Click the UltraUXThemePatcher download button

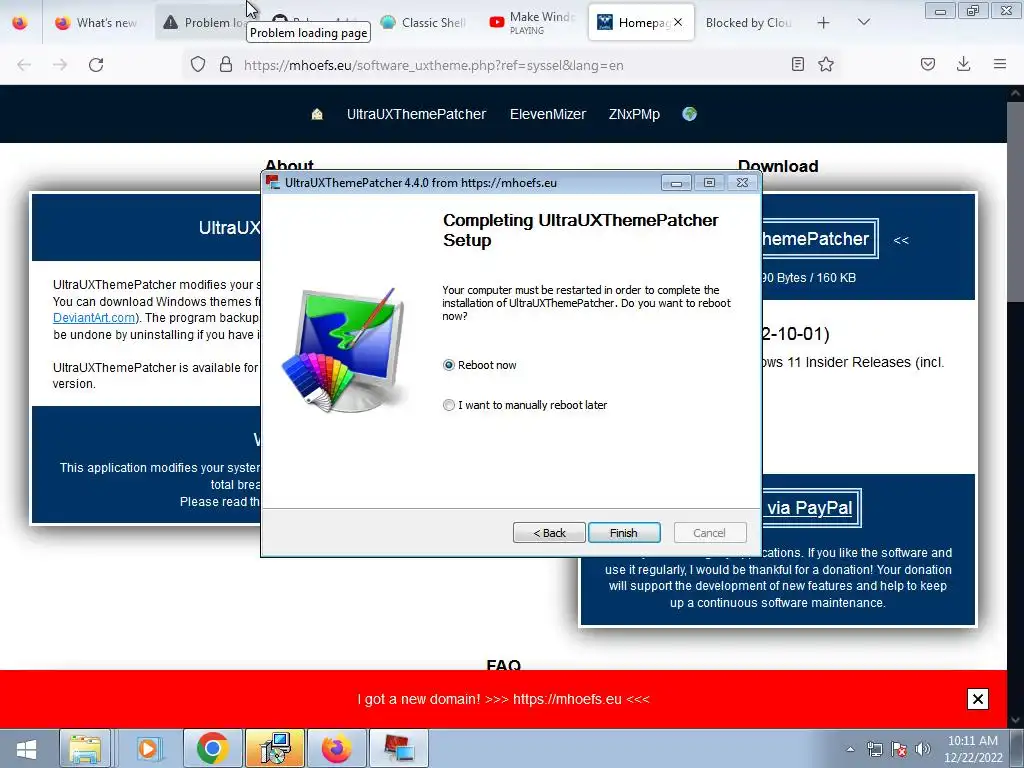(819, 239)
